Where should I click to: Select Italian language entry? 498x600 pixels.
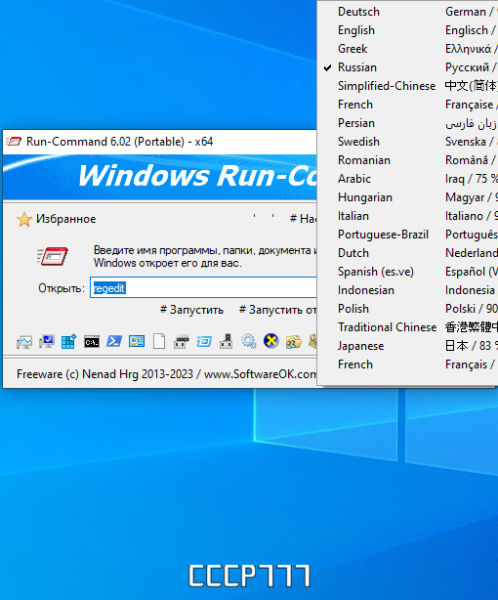(407, 216)
